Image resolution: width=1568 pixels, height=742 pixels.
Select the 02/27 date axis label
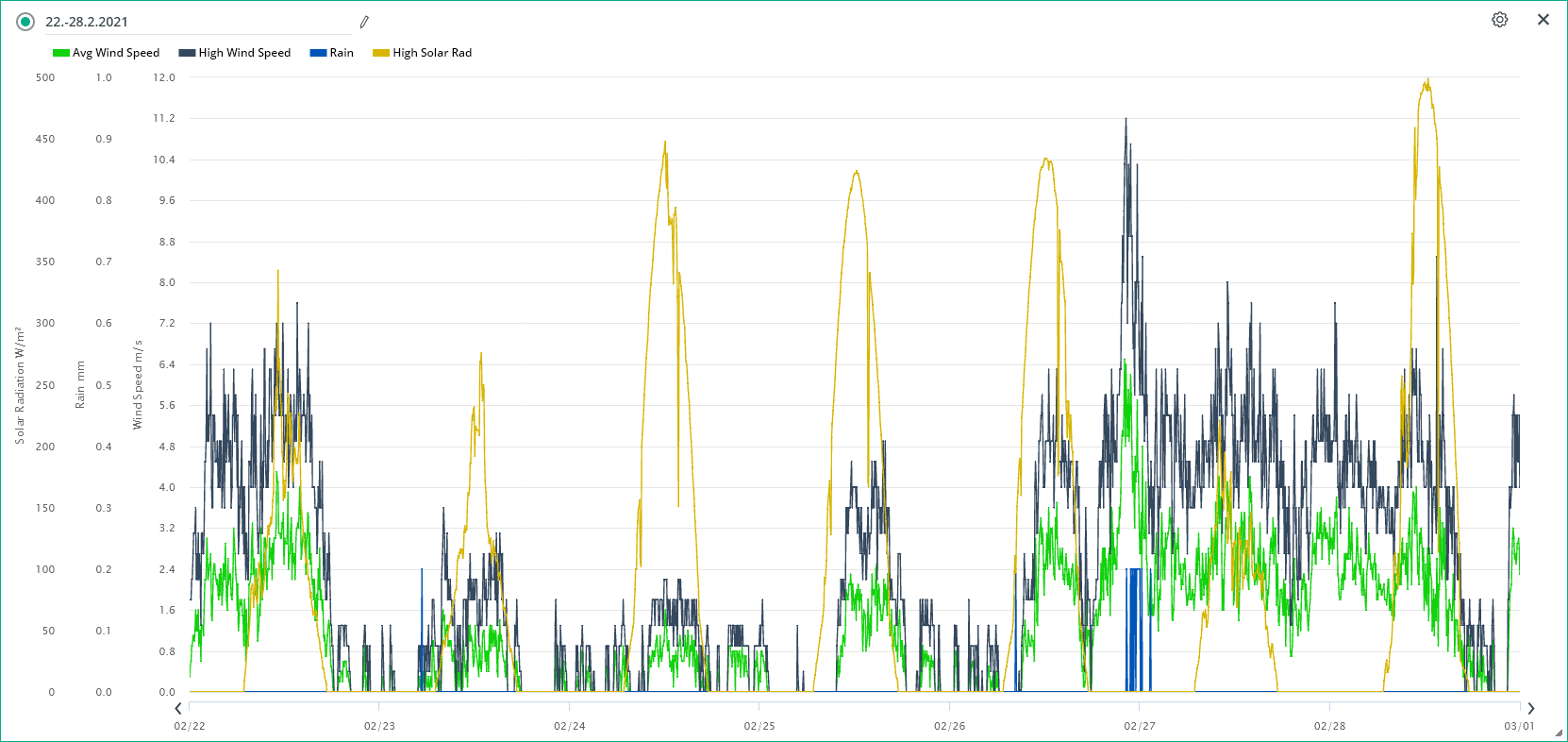(x=1139, y=726)
